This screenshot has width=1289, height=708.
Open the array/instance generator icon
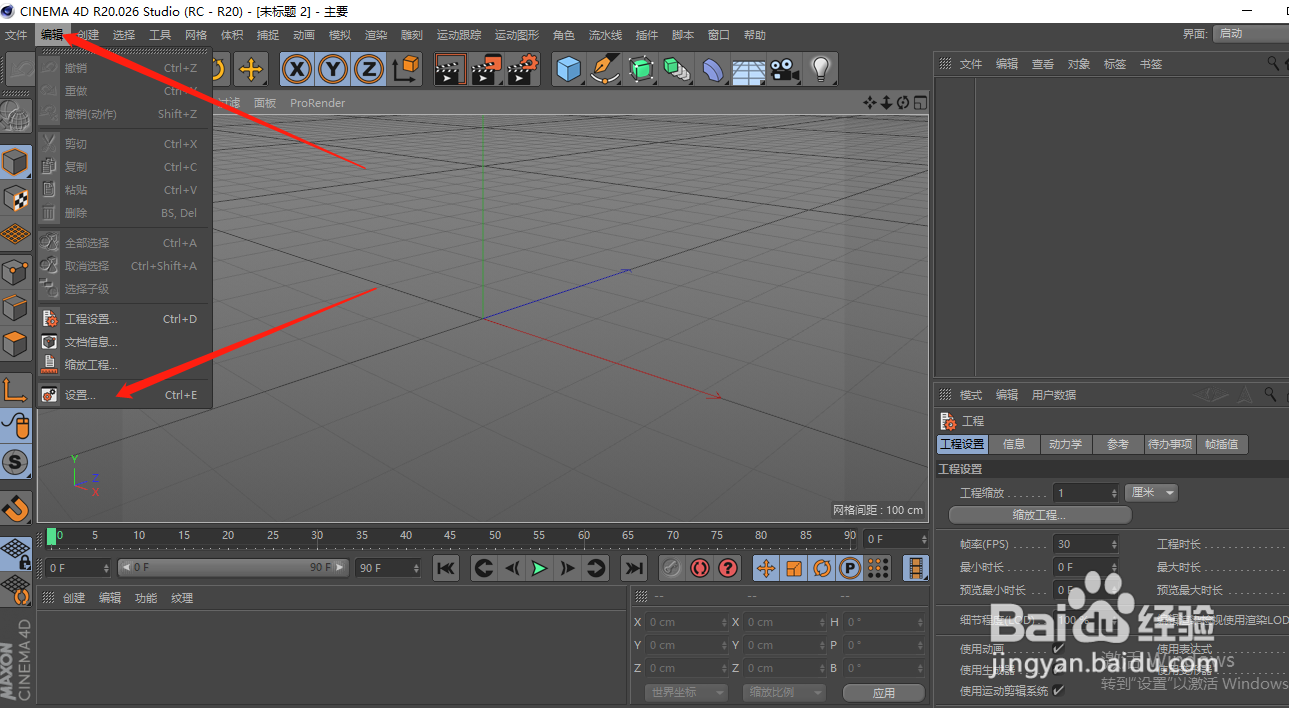point(676,69)
